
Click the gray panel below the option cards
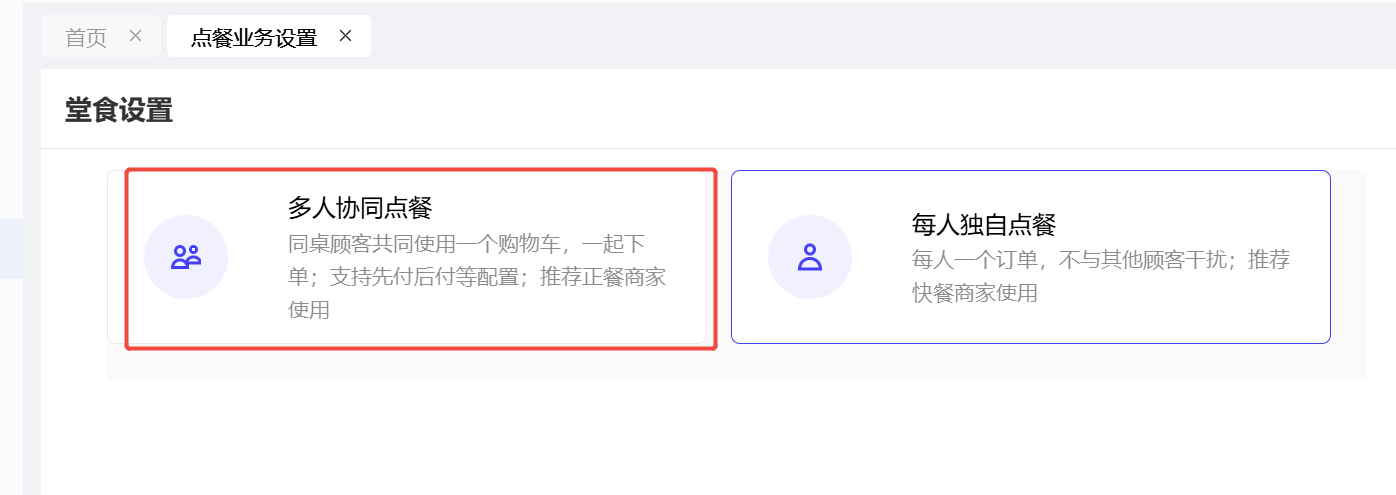coord(736,362)
